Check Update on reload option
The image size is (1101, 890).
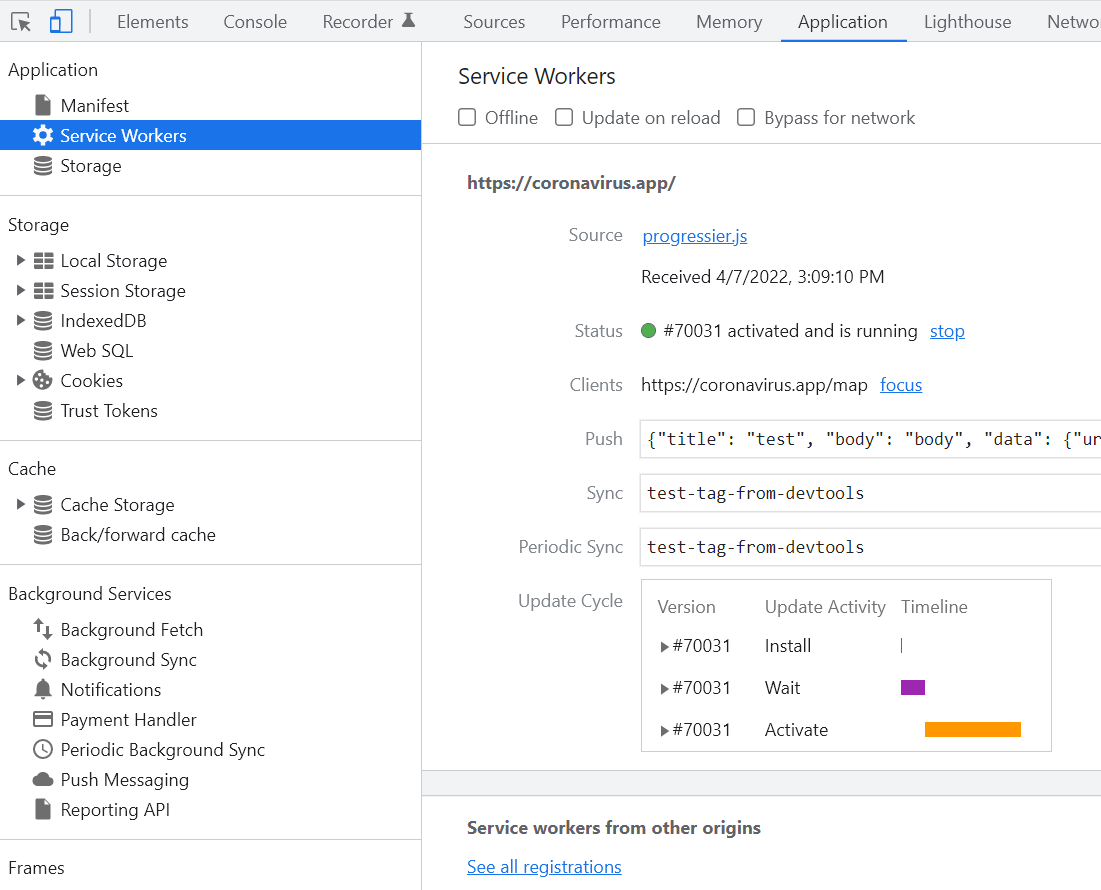(564, 117)
